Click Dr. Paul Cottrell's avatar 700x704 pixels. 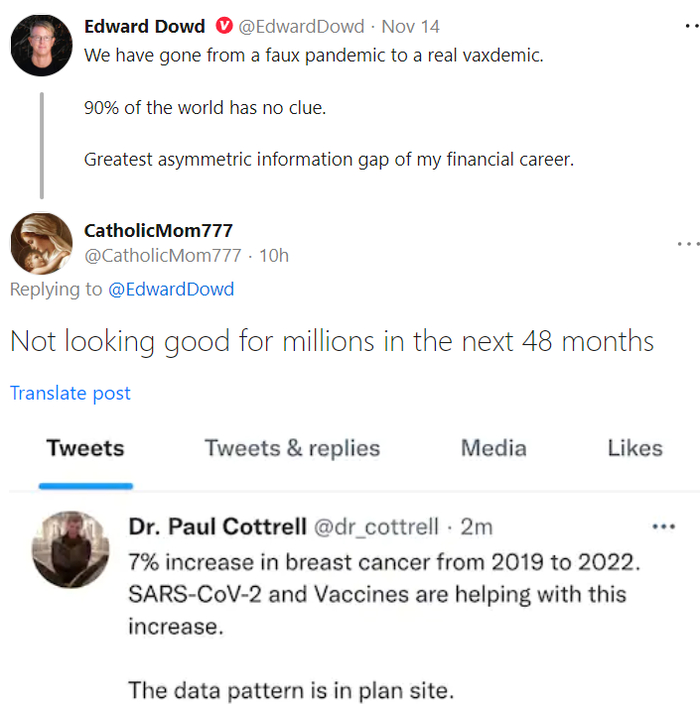(71, 549)
